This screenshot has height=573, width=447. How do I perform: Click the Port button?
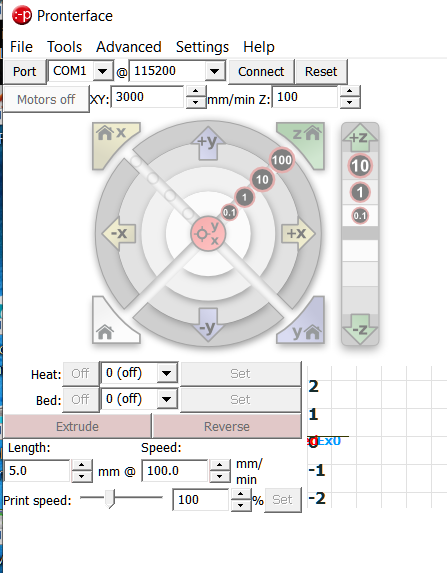[24, 72]
